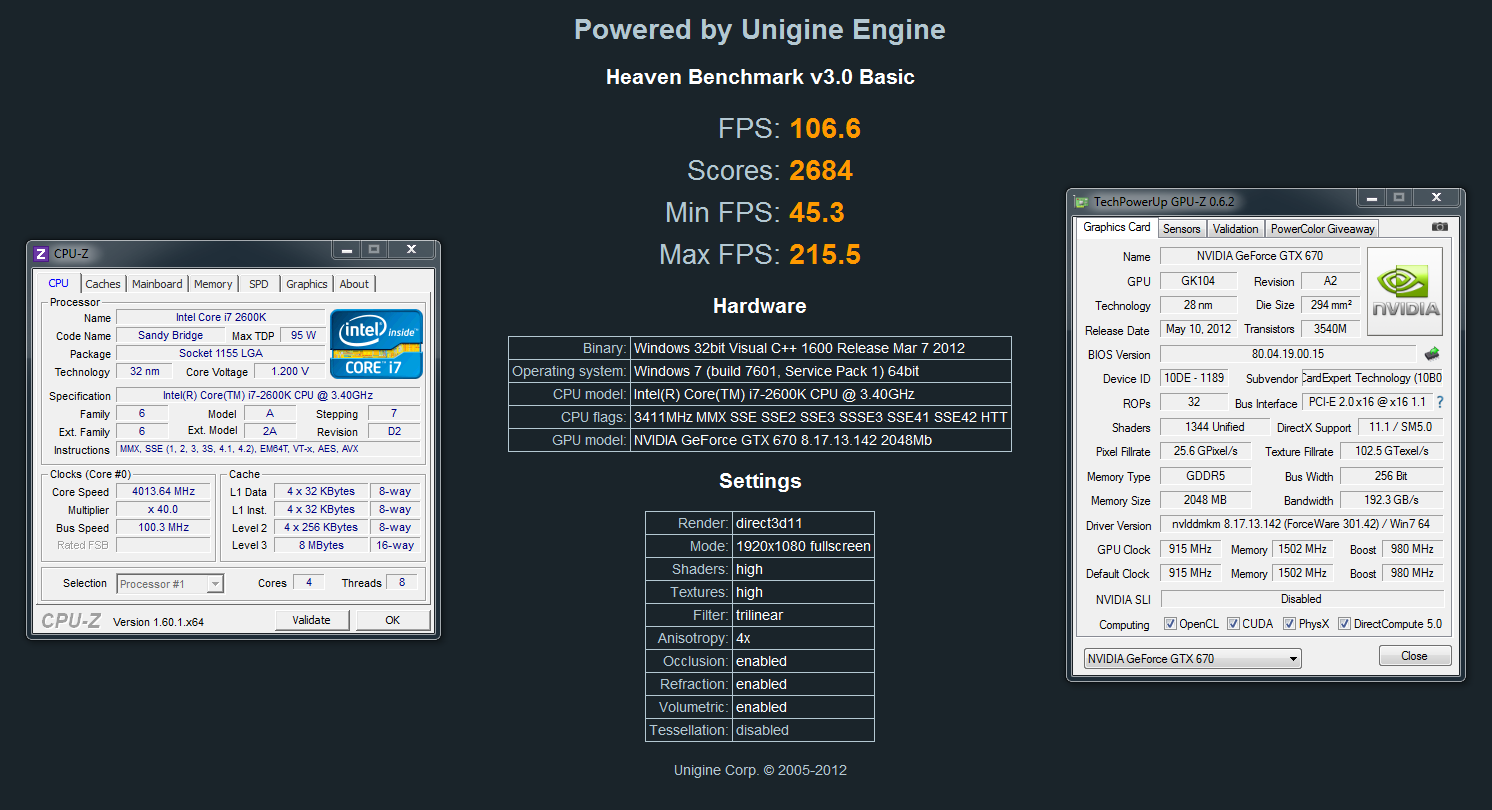Toggle the DirectCompute 5.0 checkbox
The width and height of the screenshot is (1492, 810).
(1344, 624)
